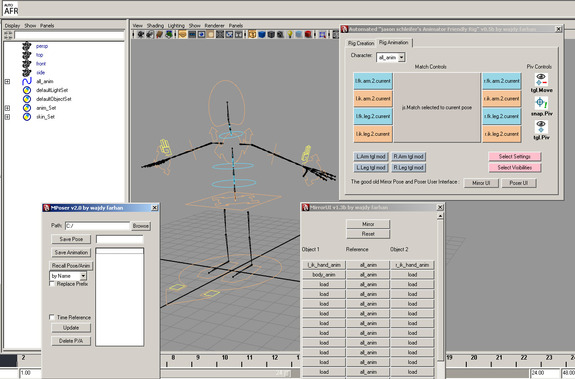This screenshot has height=379, width=575.
Task: Select the top camera icon in outliner
Action: point(26,55)
